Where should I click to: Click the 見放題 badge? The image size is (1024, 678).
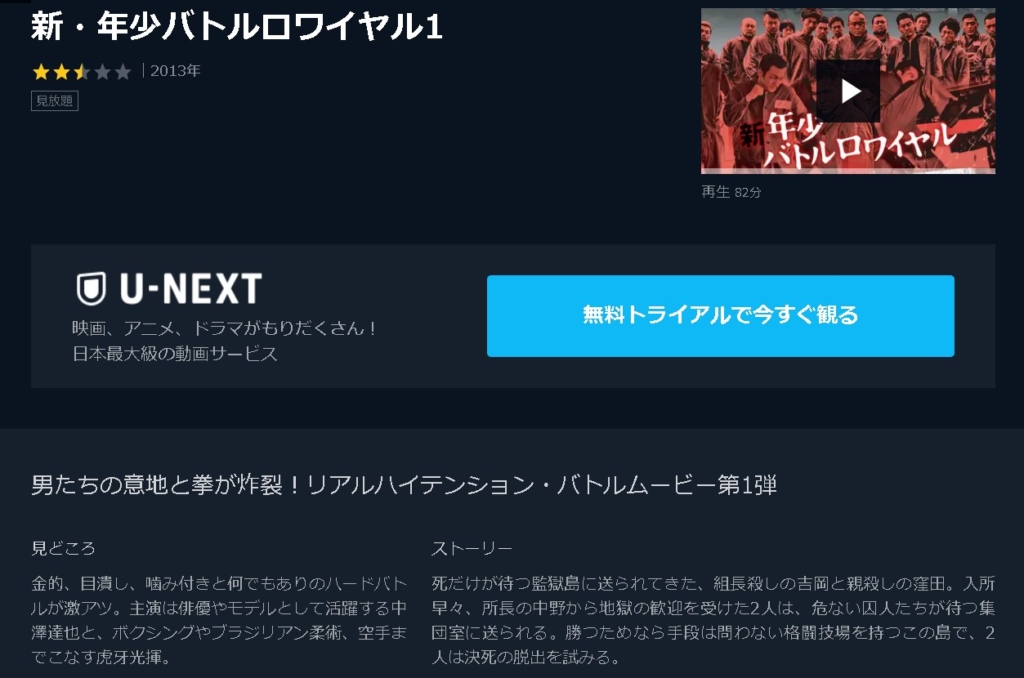[55, 101]
